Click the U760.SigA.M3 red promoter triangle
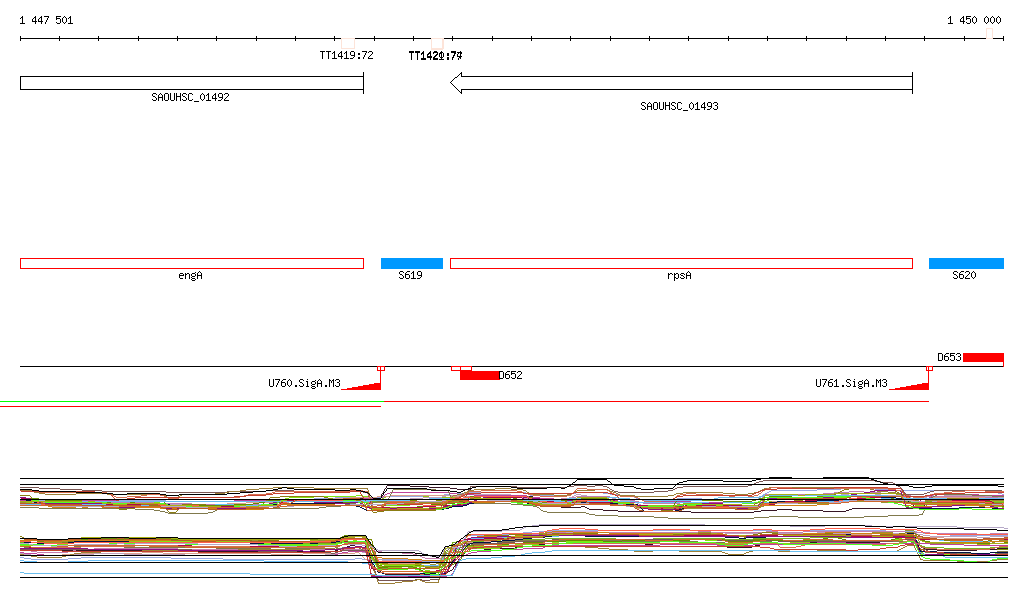The image size is (1024, 611). (367, 385)
